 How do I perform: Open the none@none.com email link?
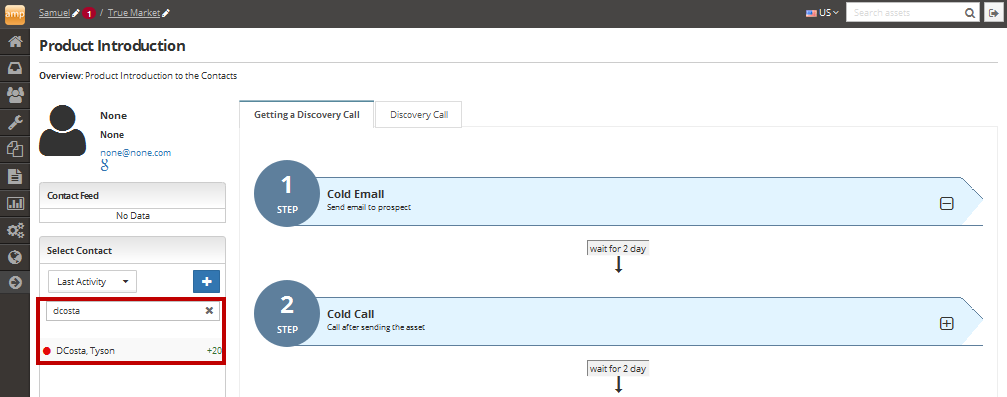click(136, 153)
